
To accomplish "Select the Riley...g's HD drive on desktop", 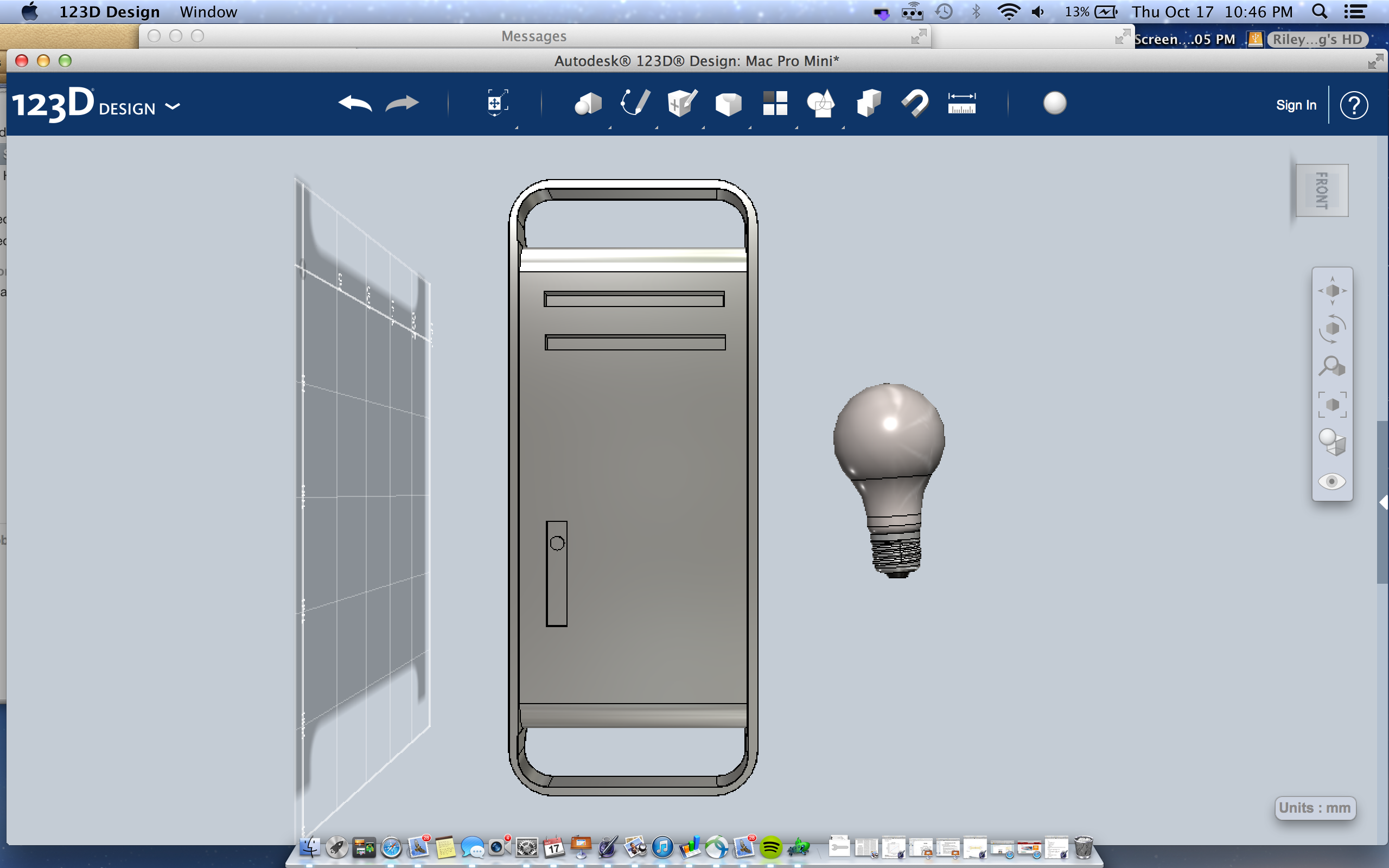I will (1317, 39).
